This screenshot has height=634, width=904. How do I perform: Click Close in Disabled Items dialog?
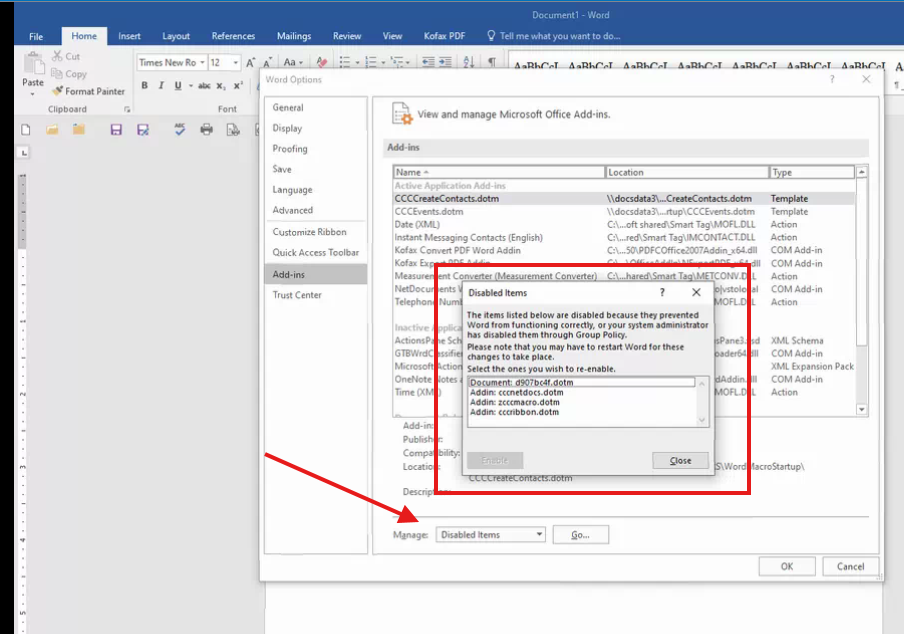pyautogui.click(x=680, y=460)
